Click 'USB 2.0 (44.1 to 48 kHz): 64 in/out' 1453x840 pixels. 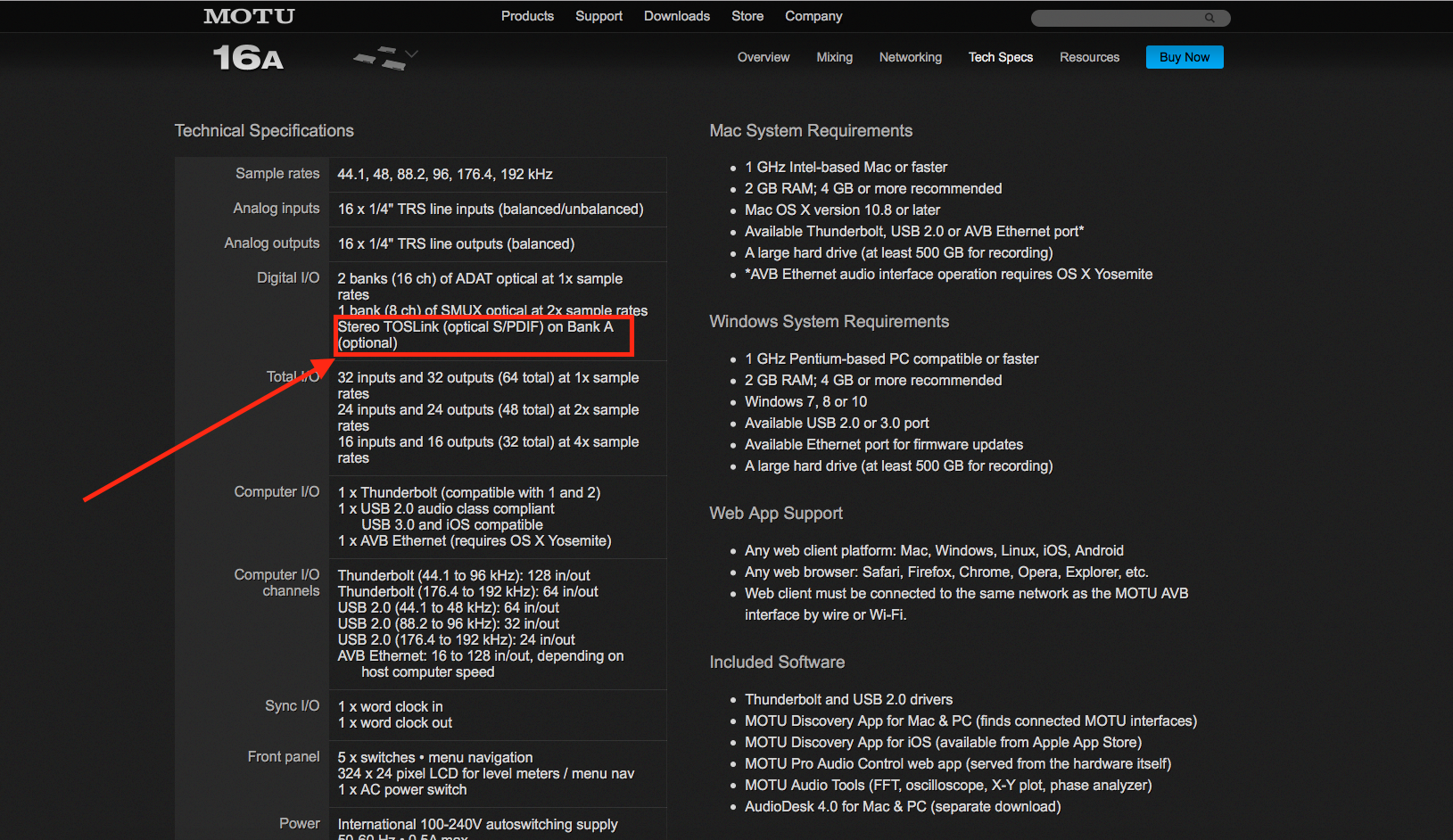tap(449, 608)
